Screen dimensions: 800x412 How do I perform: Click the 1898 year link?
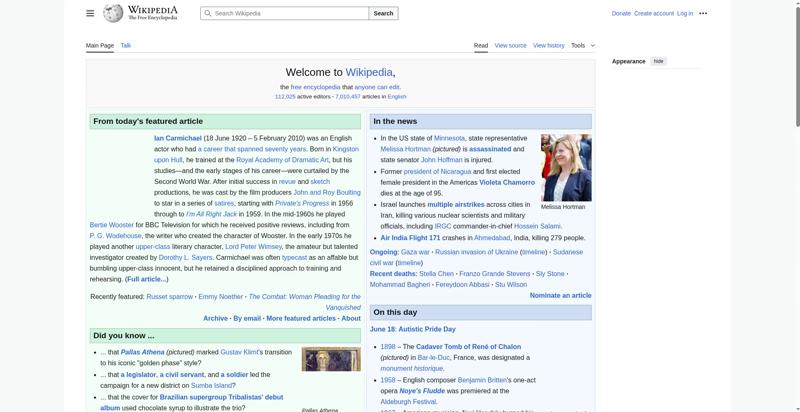click(388, 347)
